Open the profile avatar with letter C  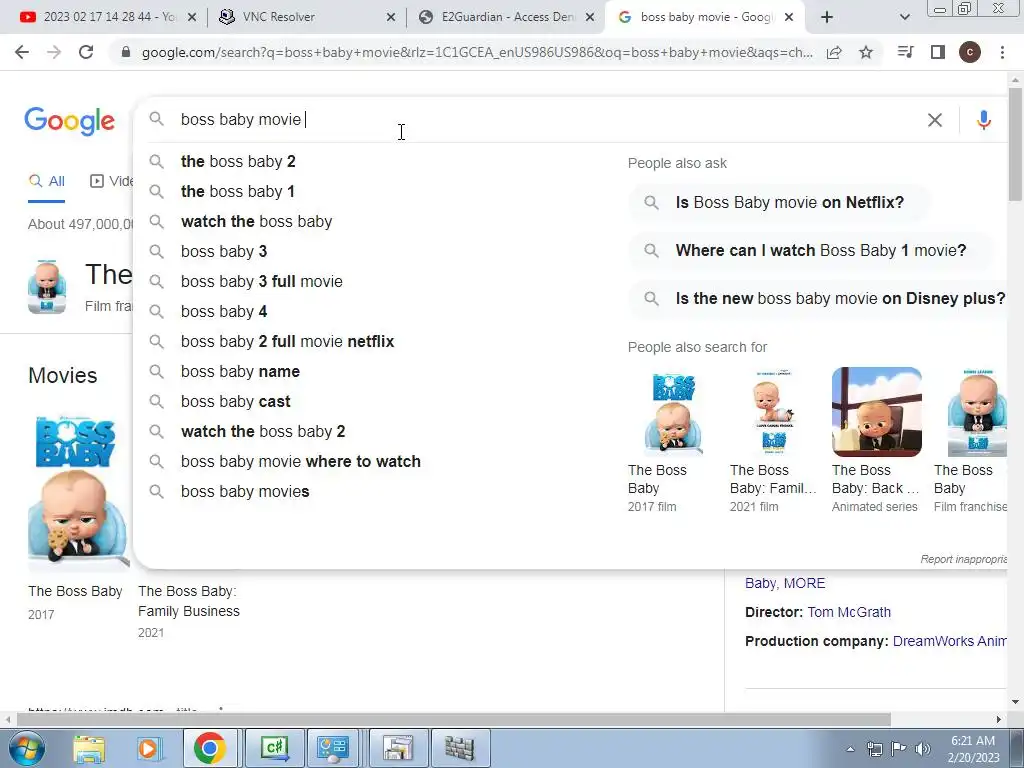[x=970, y=52]
